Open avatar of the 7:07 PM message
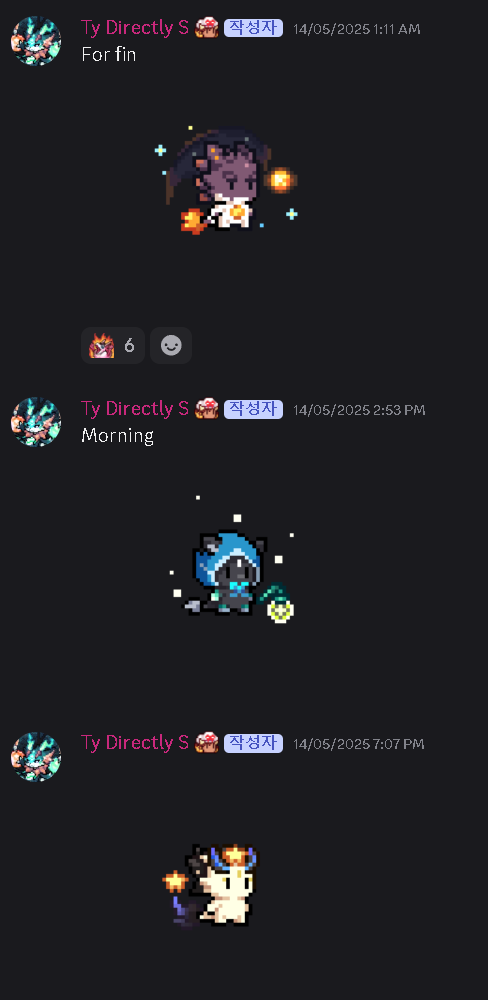This screenshot has width=488, height=1000. point(36,756)
